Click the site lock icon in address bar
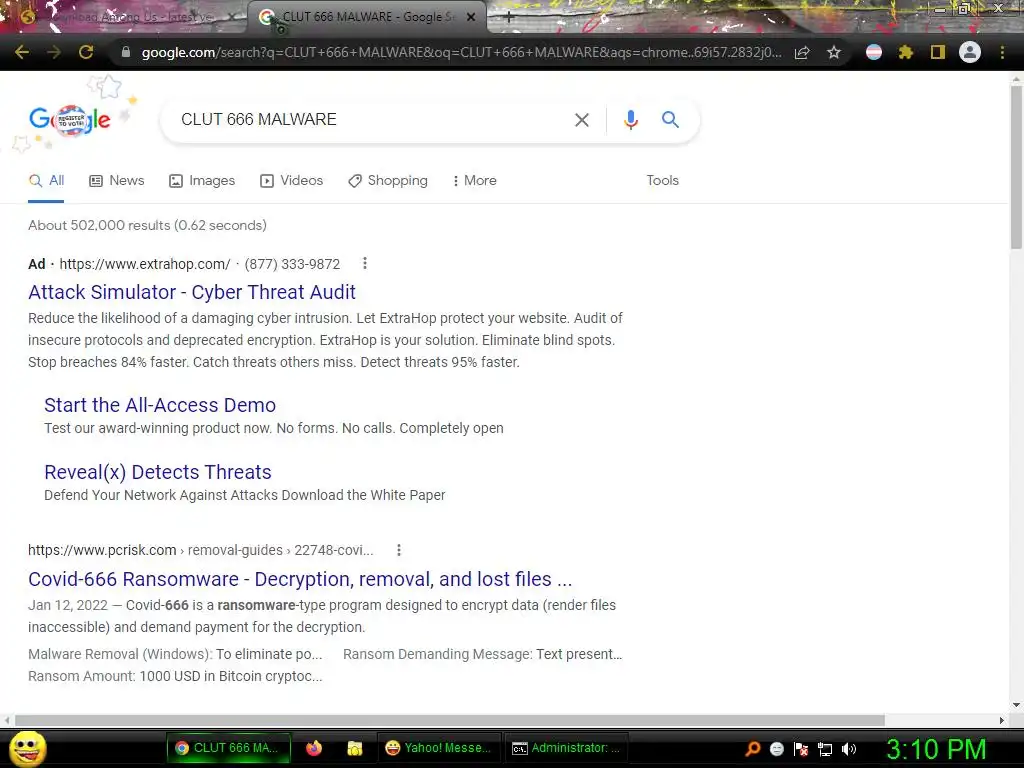Image resolution: width=1024 pixels, height=768 pixels. [126, 52]
